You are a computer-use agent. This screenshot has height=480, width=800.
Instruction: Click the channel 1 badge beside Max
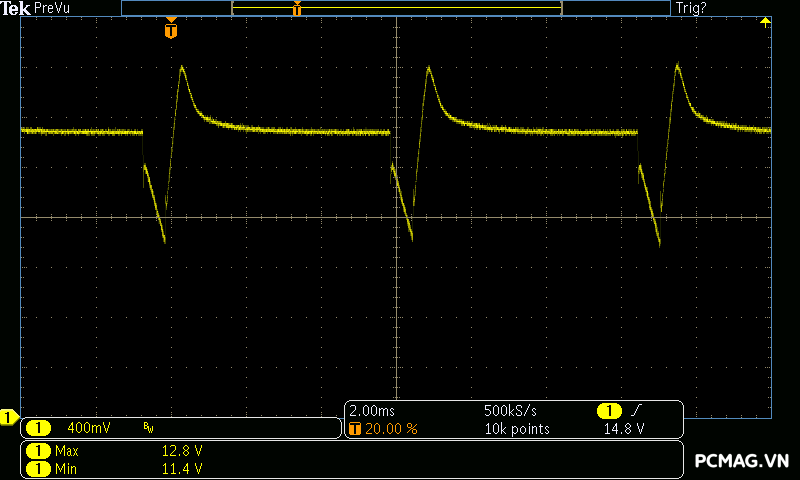38,451
